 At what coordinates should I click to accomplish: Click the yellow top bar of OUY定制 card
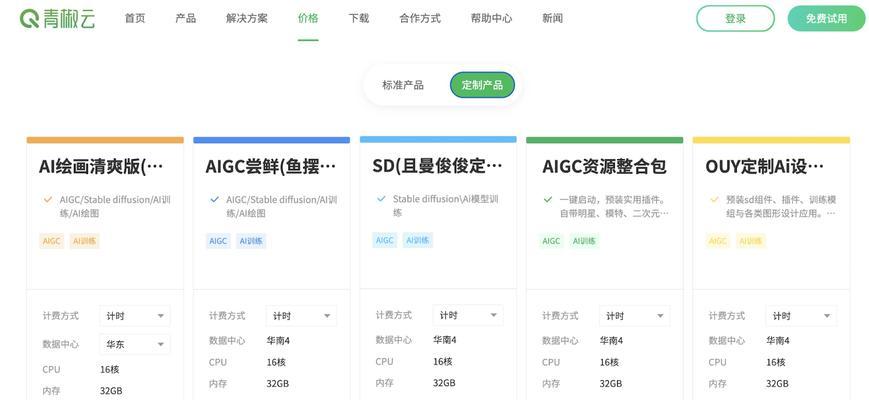(771, 140)
